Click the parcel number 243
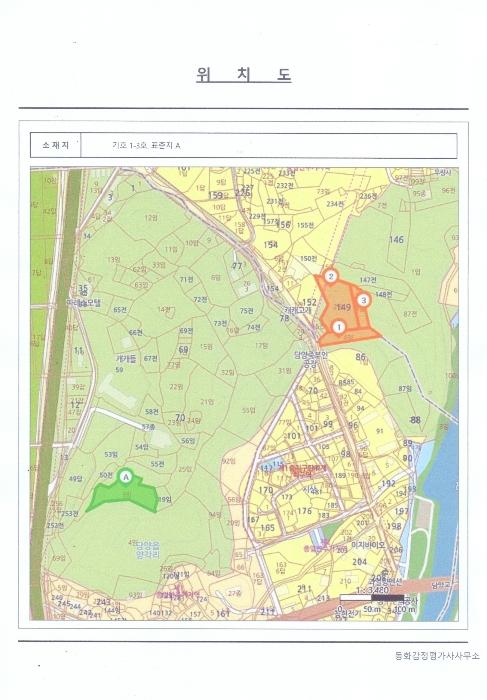The image size is (487, 700). (103, 602)
